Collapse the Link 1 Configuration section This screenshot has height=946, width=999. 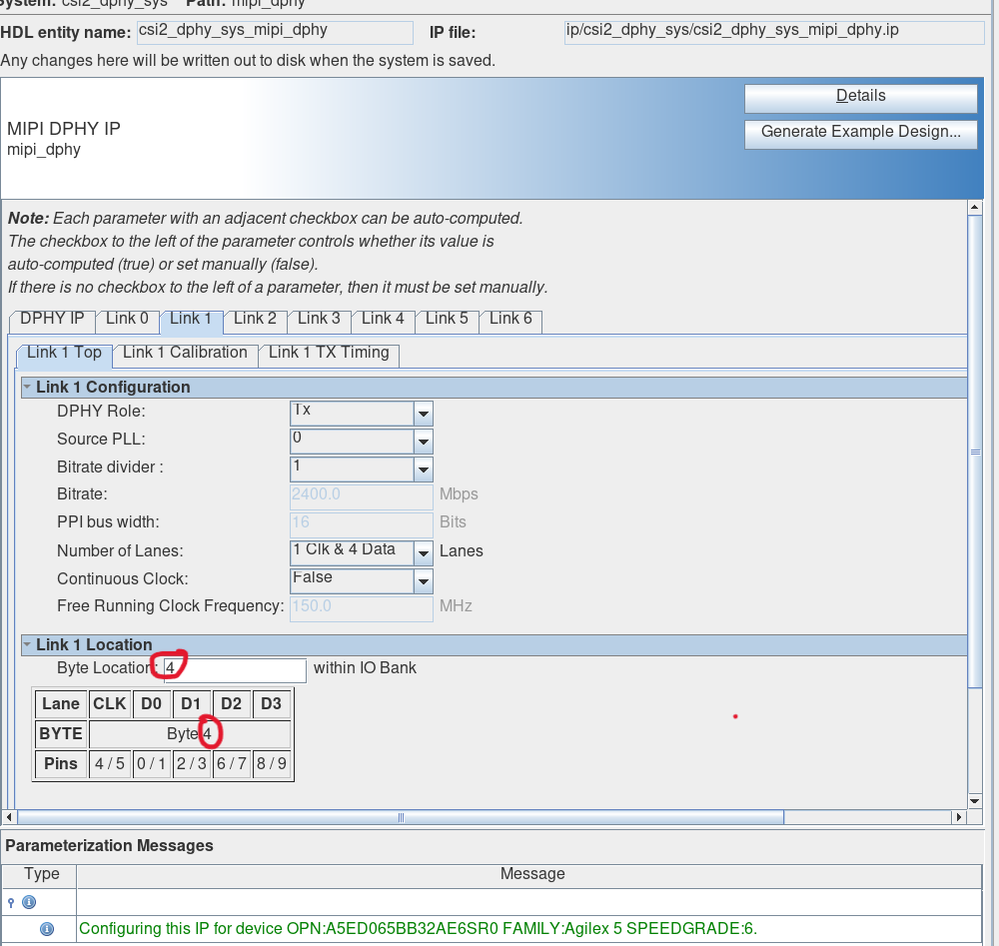click(x=27, y=388)
